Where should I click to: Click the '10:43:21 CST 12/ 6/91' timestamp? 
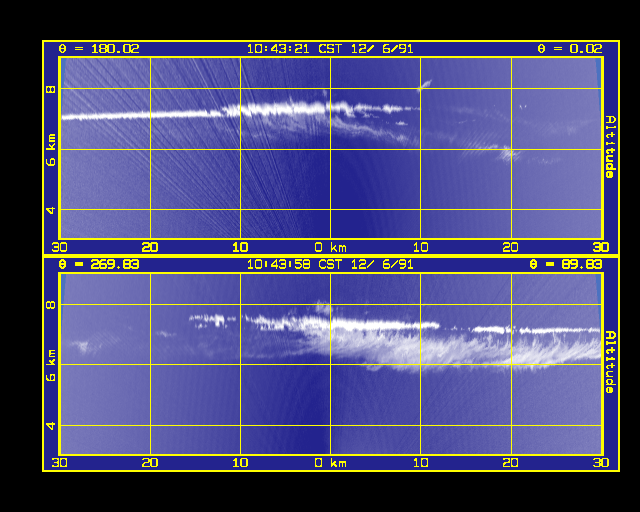click(x=330, y=49)
